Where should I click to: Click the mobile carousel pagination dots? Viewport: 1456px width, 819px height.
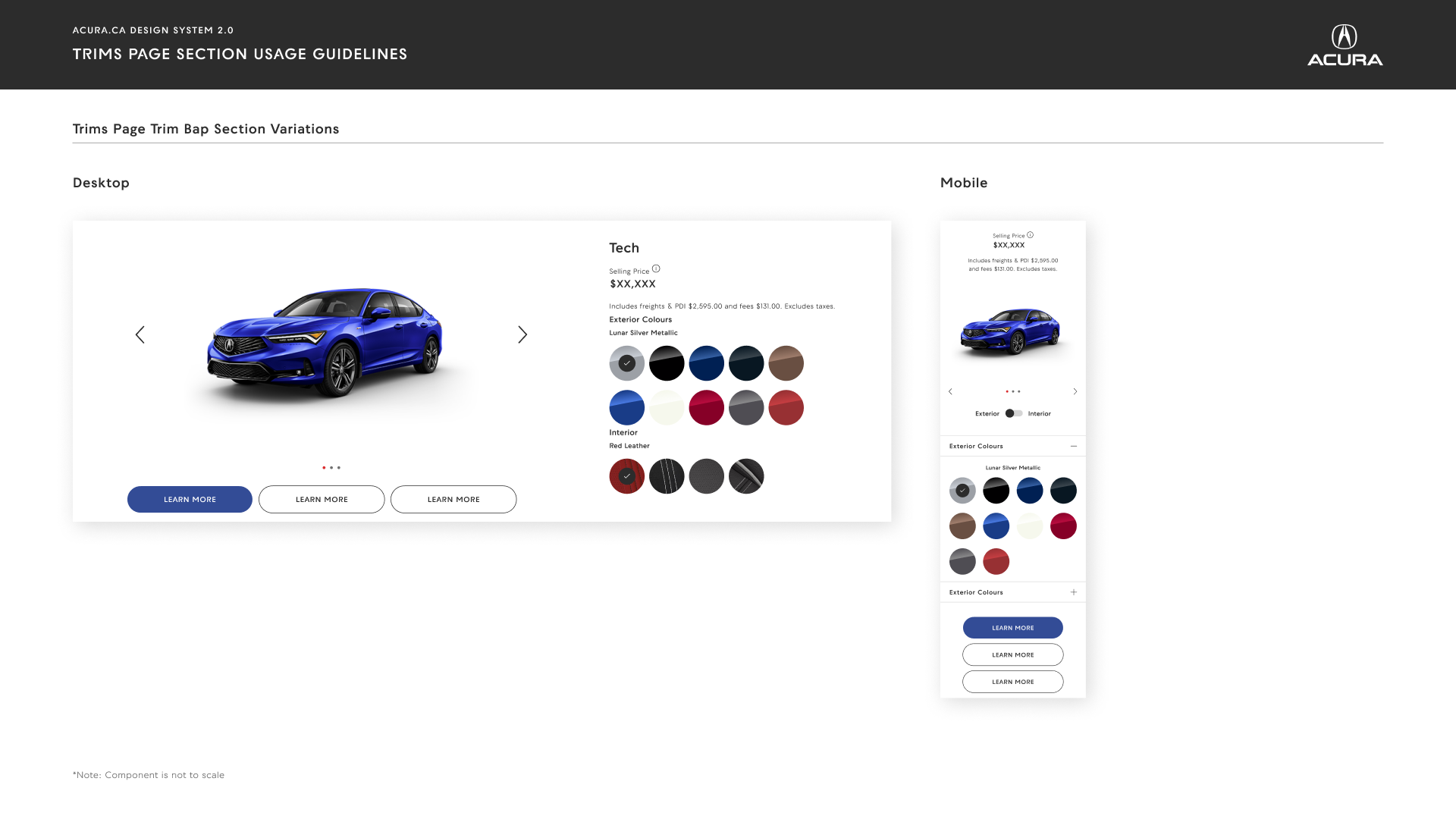click(1013, 391)
